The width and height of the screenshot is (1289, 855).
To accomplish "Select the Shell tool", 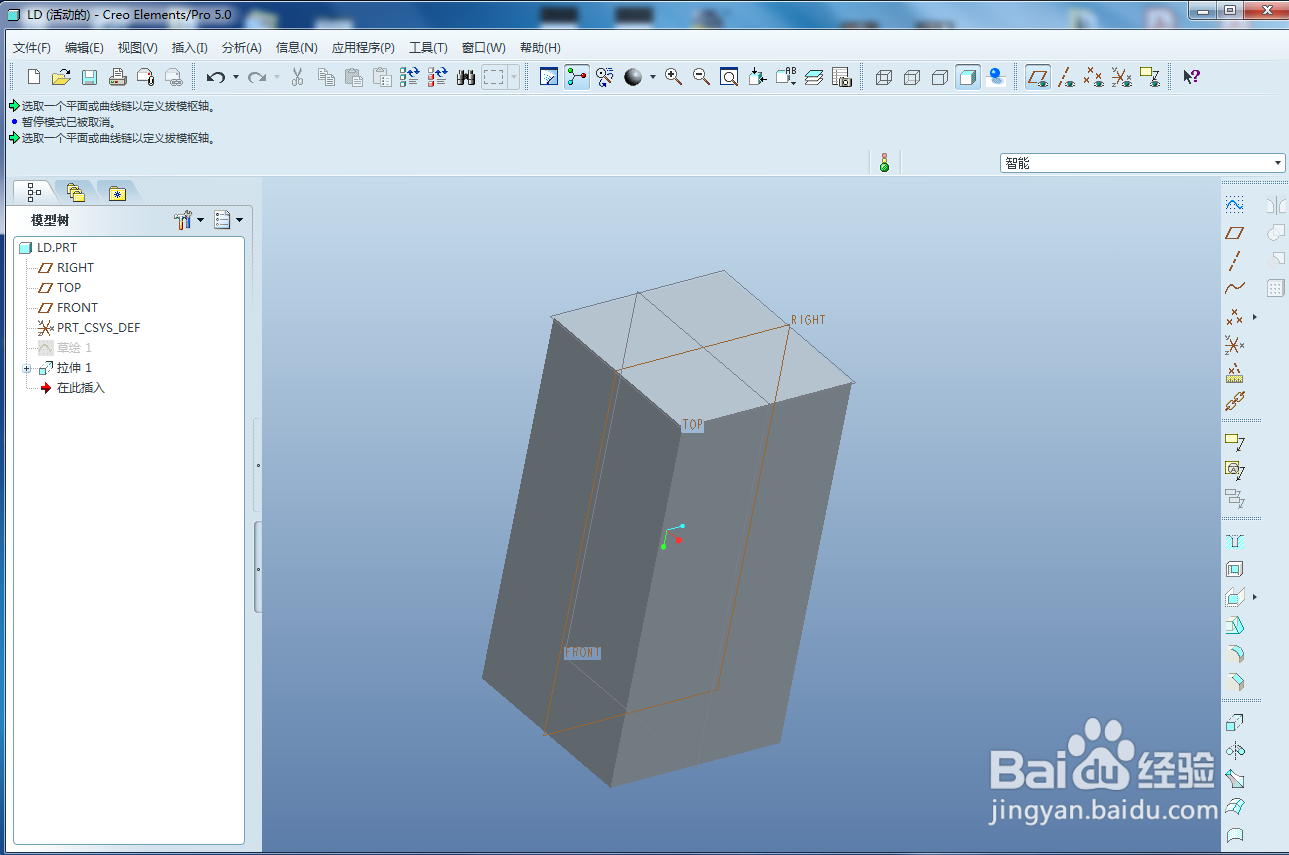I will tap(1234, 569).
